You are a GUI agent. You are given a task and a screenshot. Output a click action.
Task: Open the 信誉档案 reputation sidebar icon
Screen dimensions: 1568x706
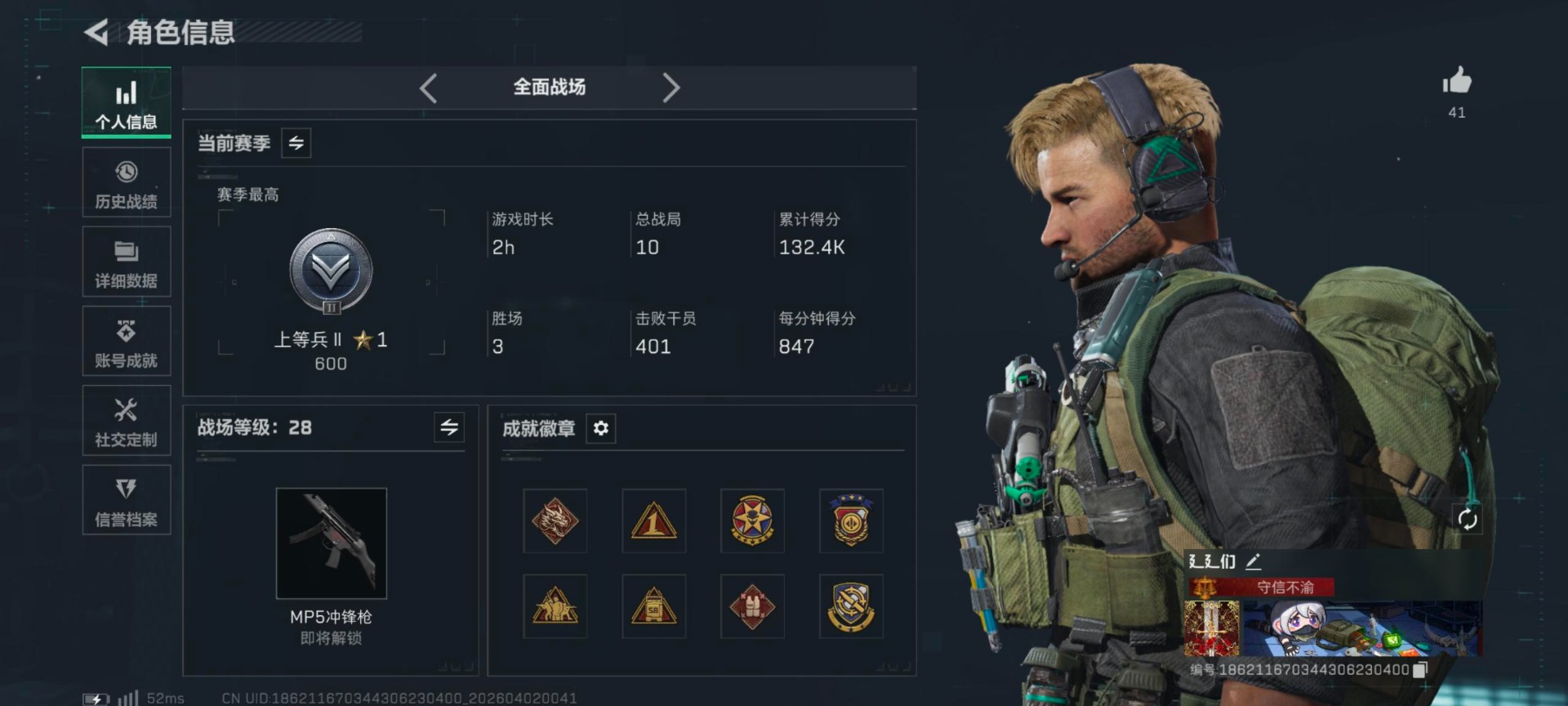127,500
